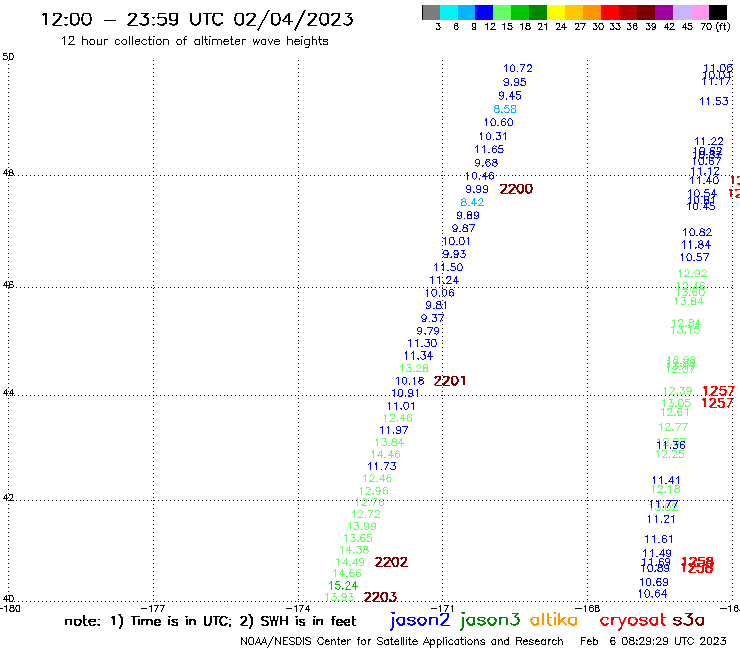
Task: Select wave height value 10.60
Action: pyautogui.click(x=498, y=122)
